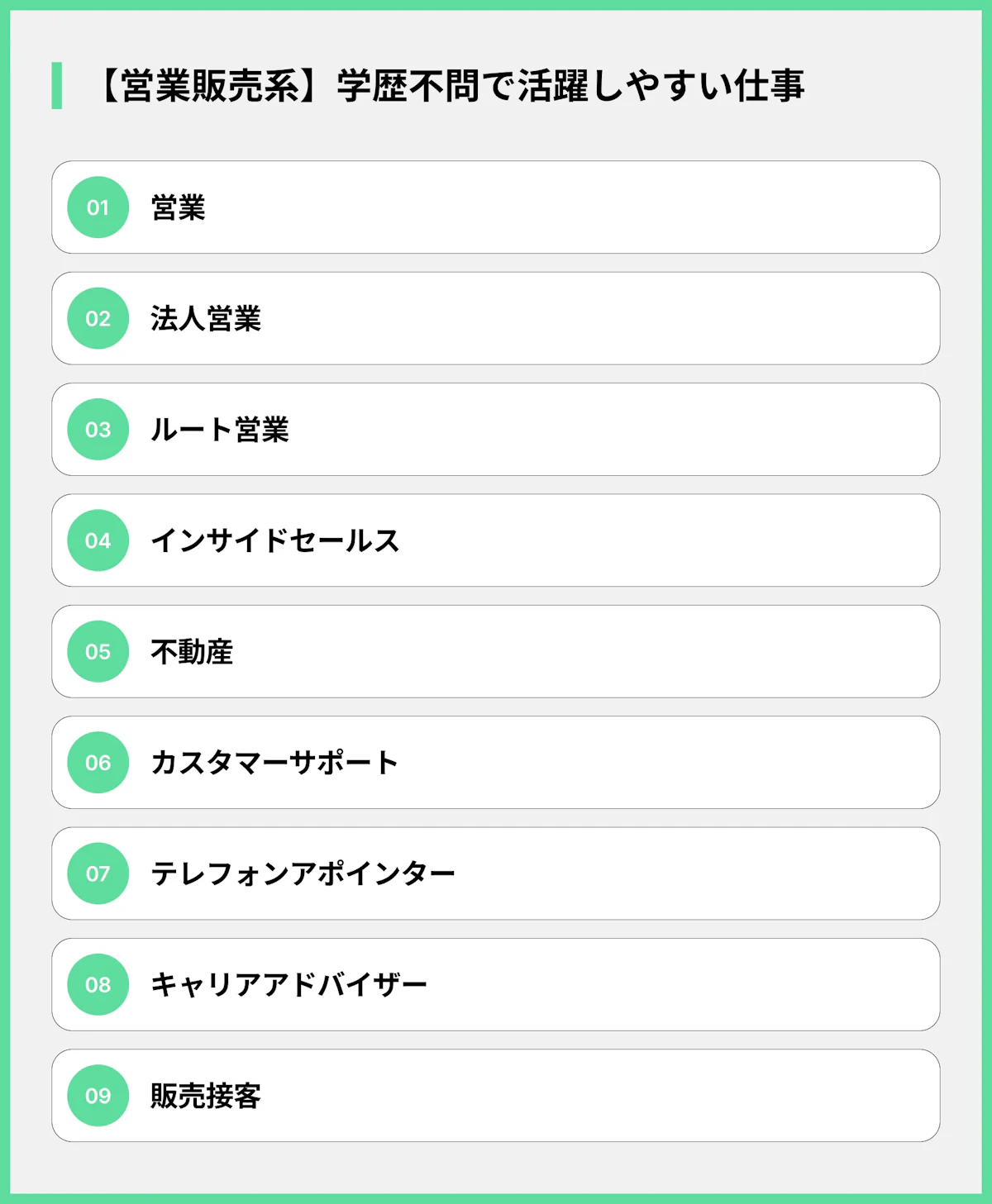This screenshot has height=1204, width=992.
Task: Click the 08 numbered circle icon
Action: click(98, 984)
